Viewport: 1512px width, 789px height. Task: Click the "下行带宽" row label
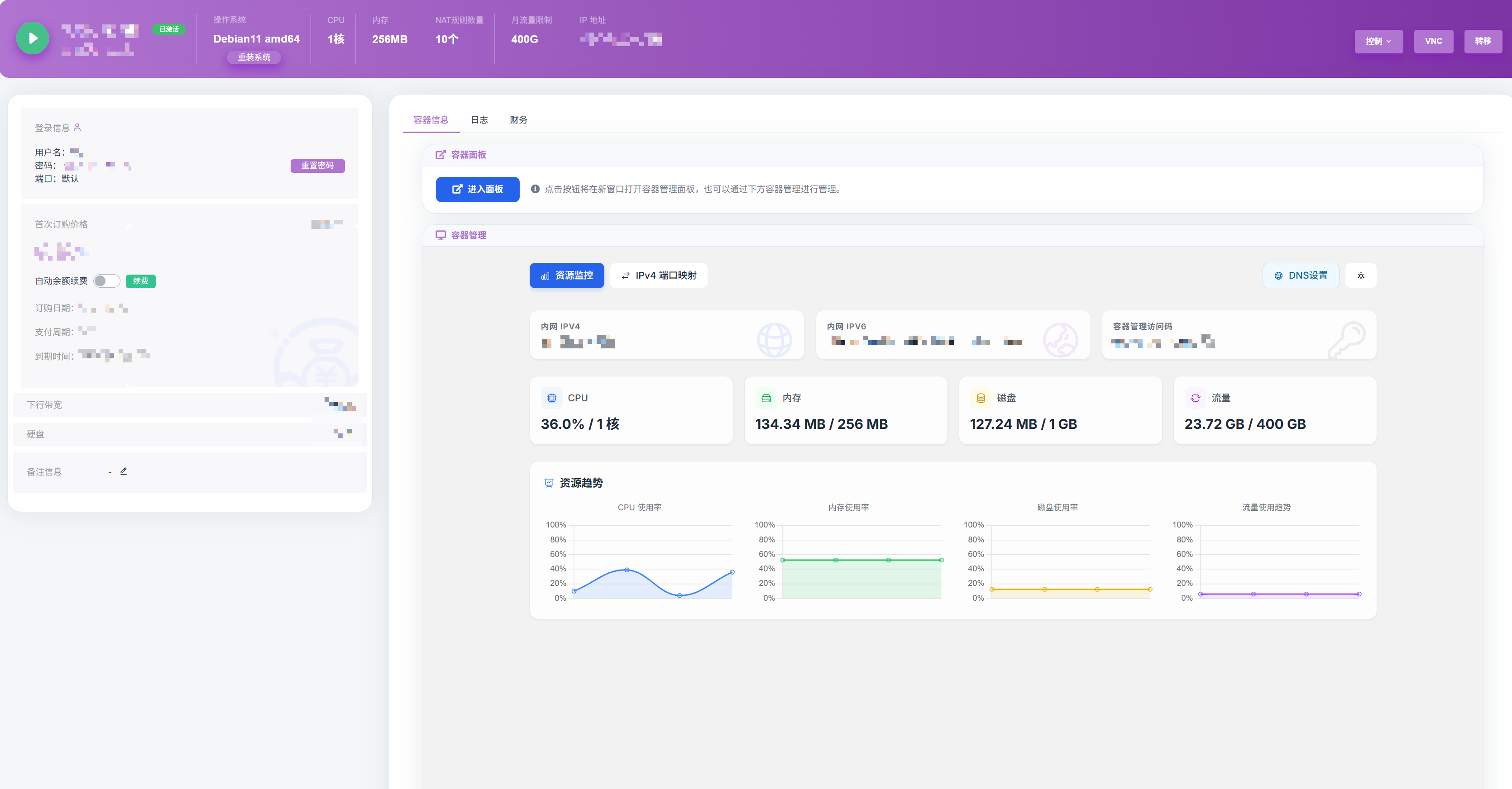click(x=44, y=405)
